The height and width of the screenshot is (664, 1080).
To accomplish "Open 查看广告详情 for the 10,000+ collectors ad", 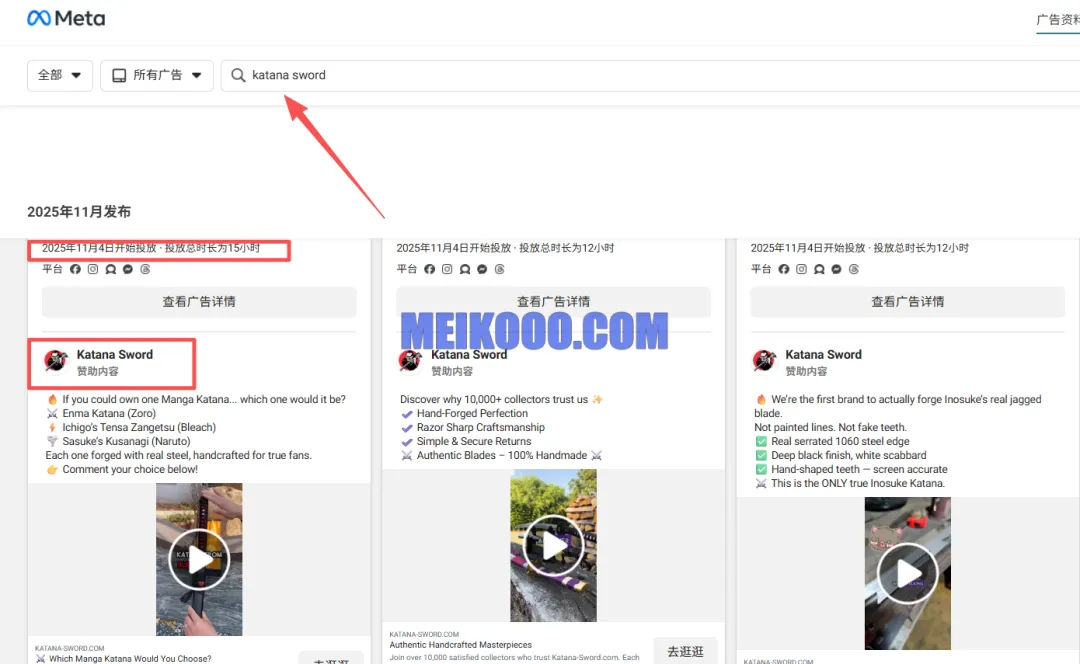I will (x=553, y=302).
